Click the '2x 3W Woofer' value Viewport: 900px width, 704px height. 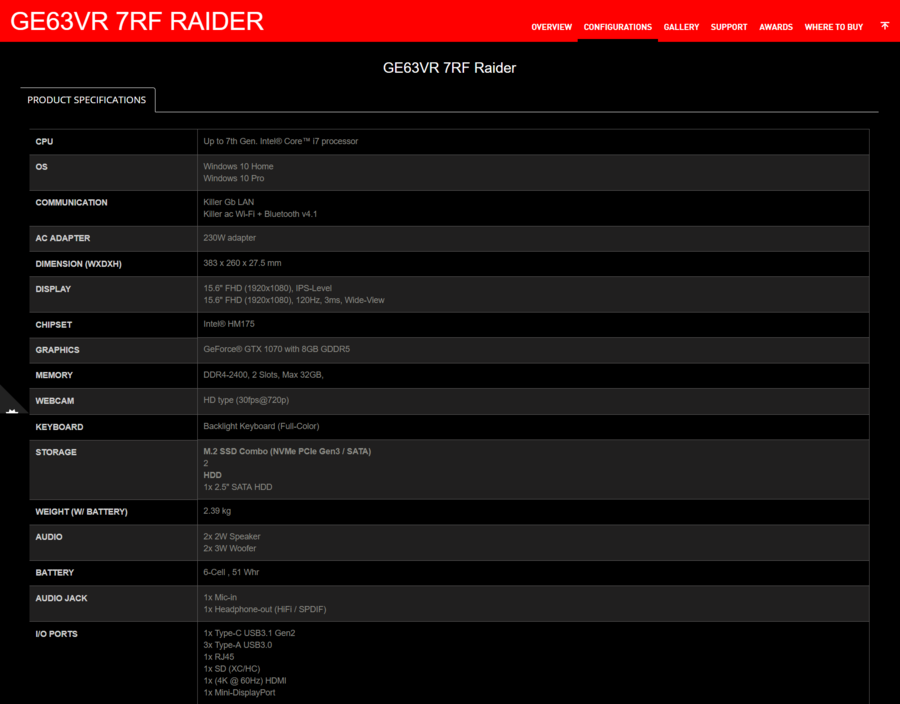pyautogui.click(x=230, y=549)
